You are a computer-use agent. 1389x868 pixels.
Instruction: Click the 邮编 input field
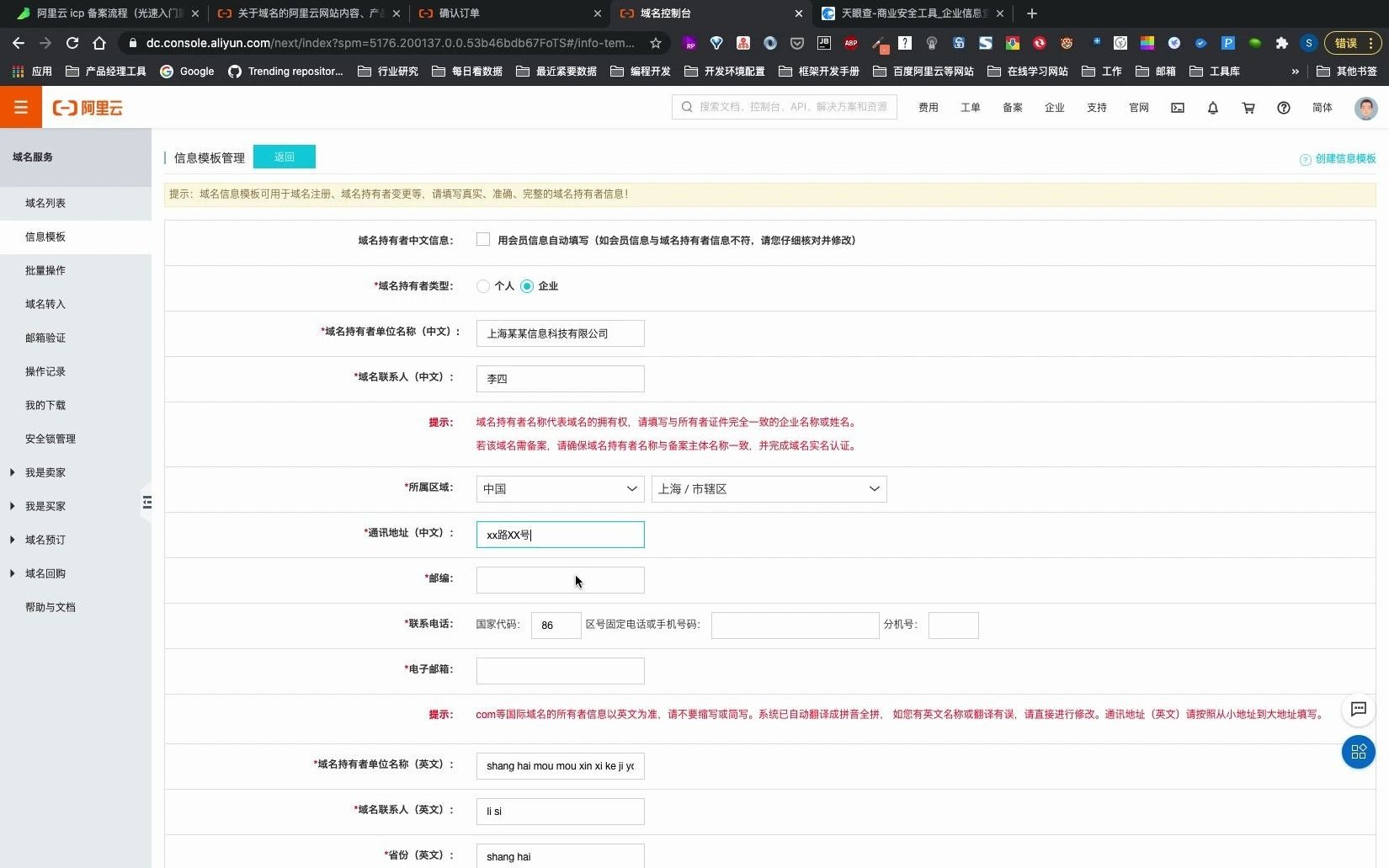point(559,579)
